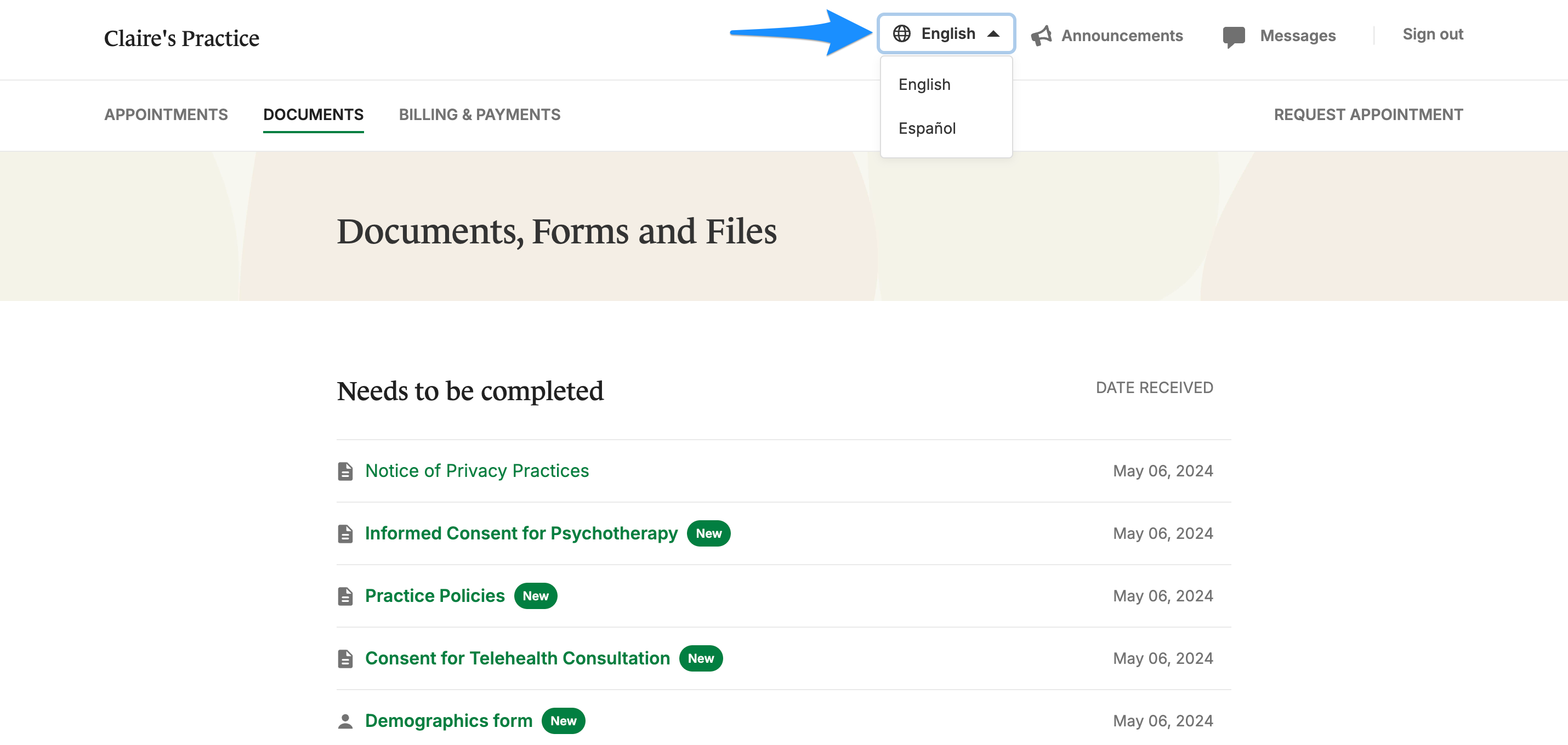
Task: Select Español from language menu
Action: [x=927, y=128]
